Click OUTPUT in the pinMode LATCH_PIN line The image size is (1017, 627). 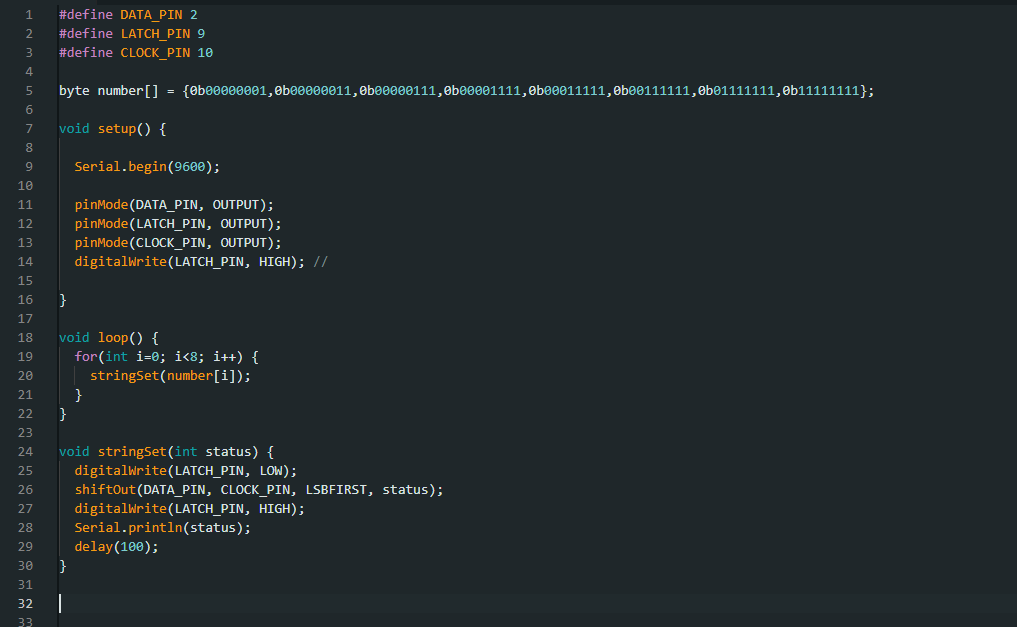243,224
